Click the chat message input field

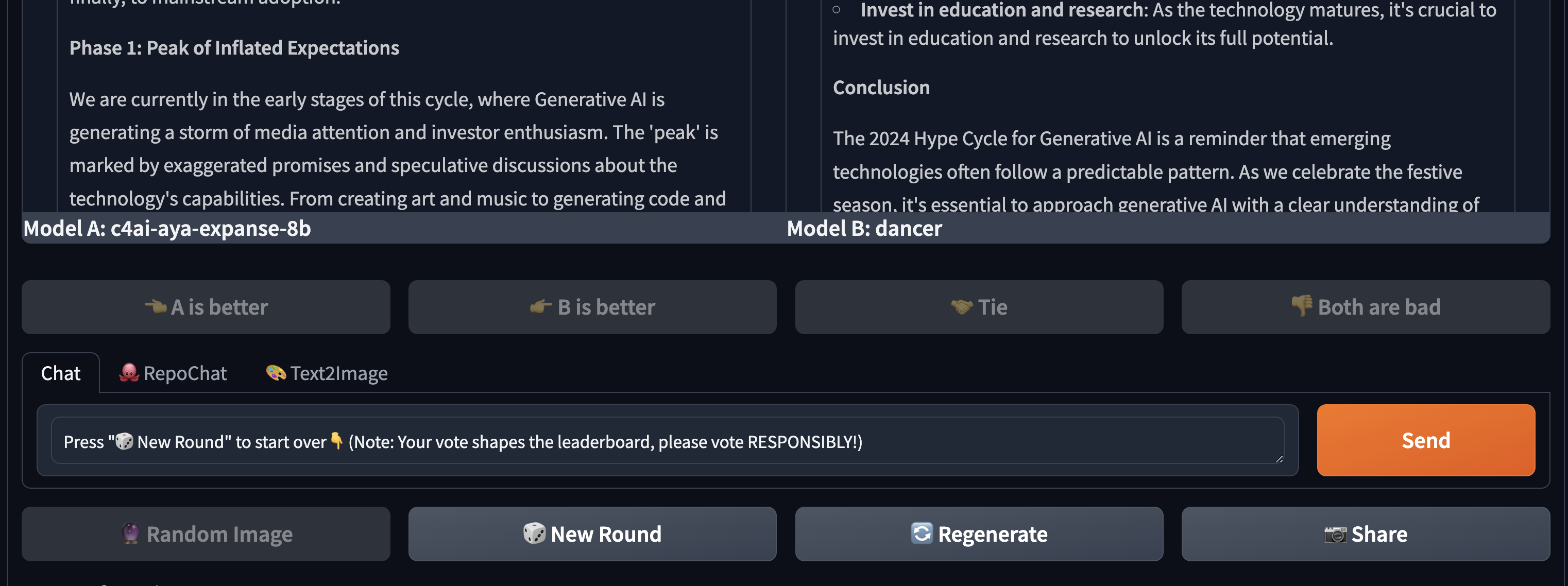[x=667, y=441]
